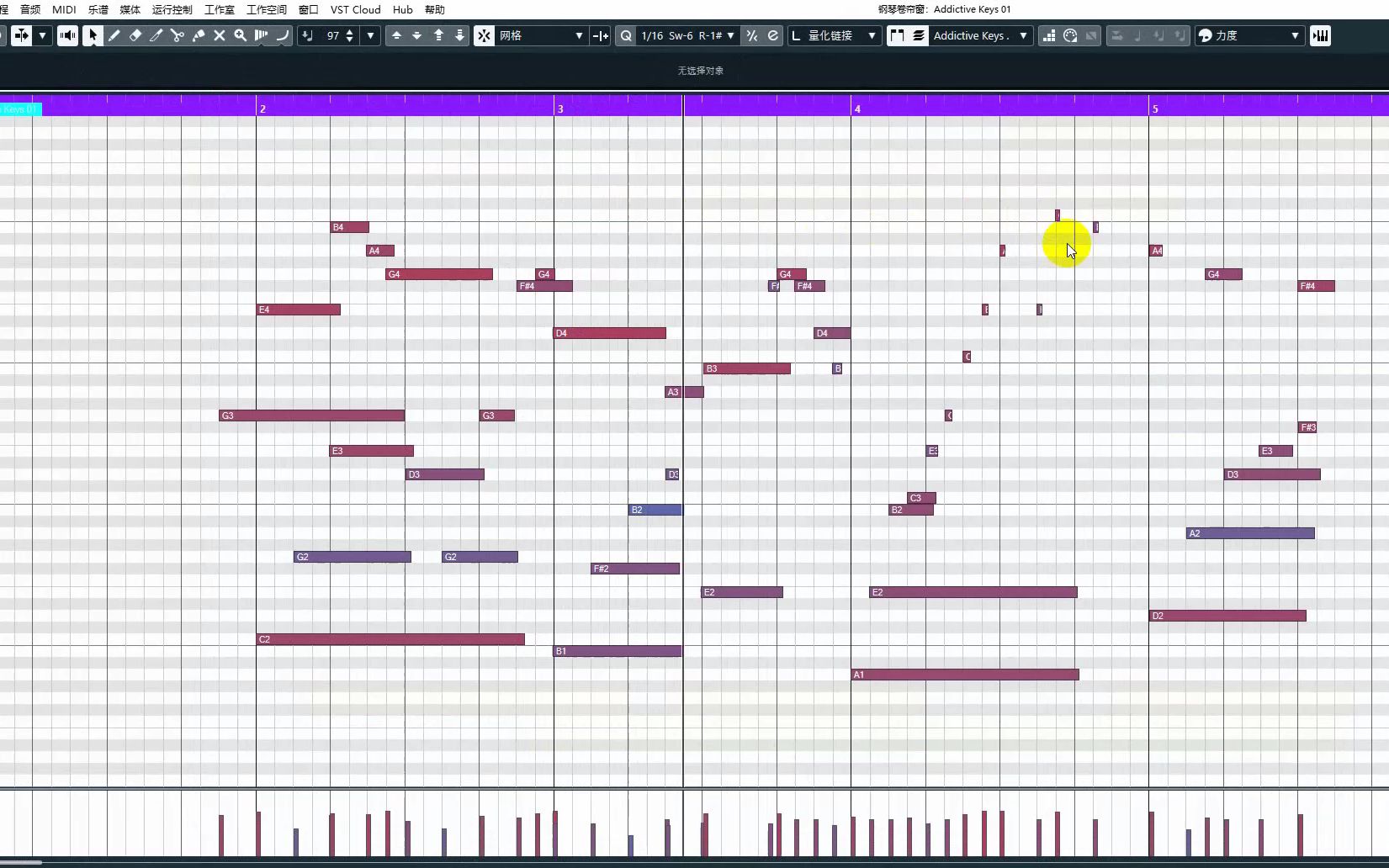Open the 工作室 menu
1389x868 pixels.
(x=220, y=9)
